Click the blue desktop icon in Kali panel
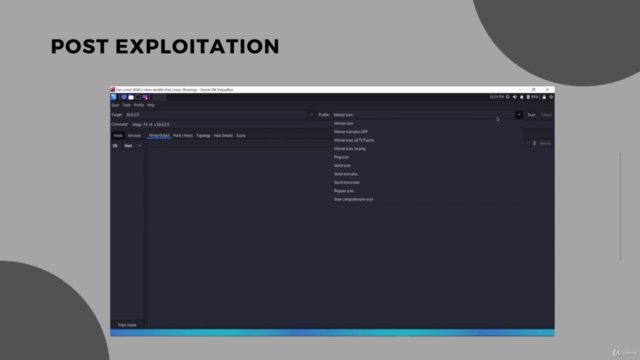This screenshot has width=640, height=360. (x=124, y=97)
